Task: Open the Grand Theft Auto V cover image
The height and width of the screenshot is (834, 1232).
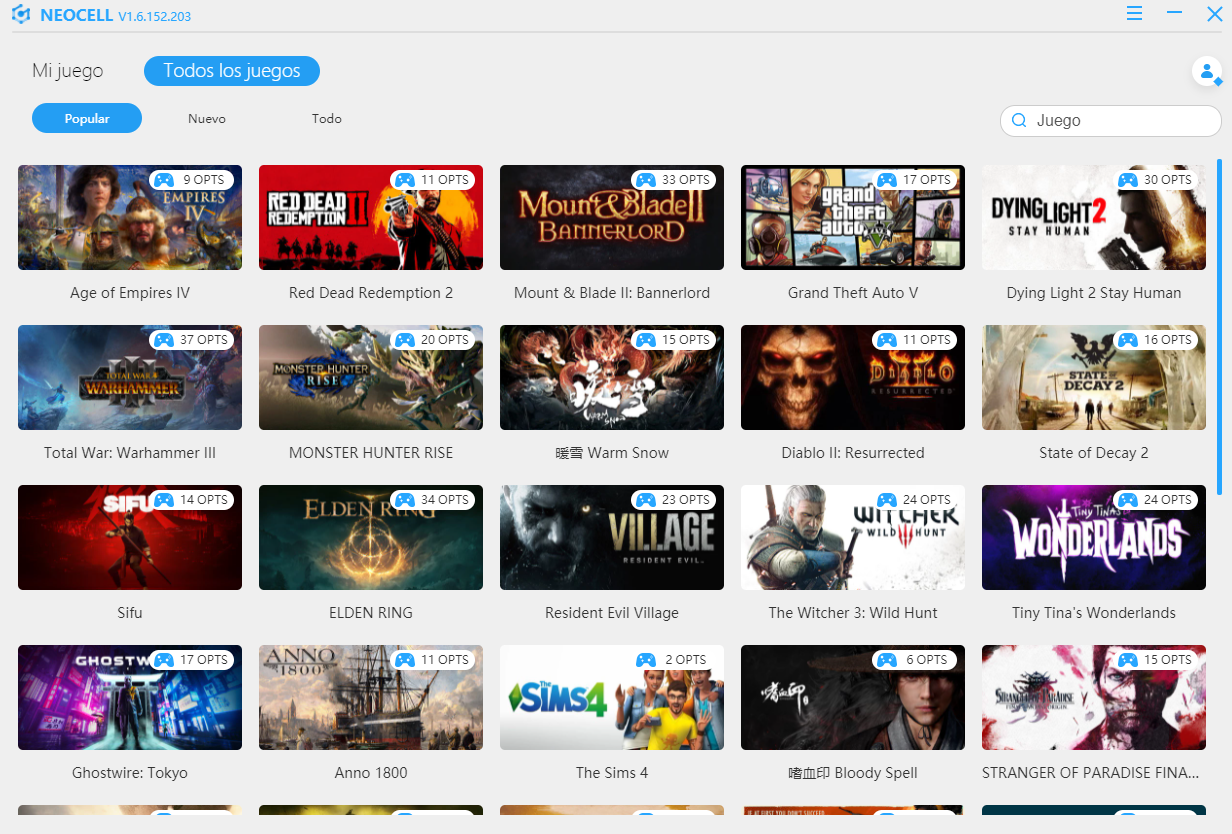Action: (853, 218)
